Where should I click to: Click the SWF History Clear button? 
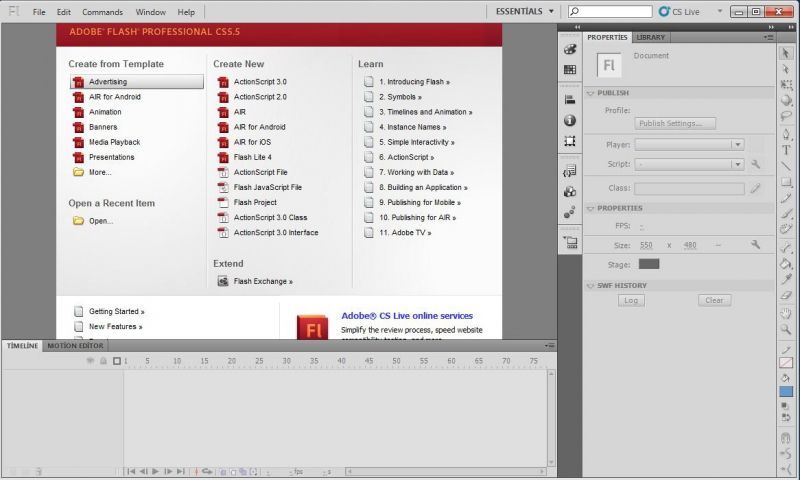(x=714, y=300)
